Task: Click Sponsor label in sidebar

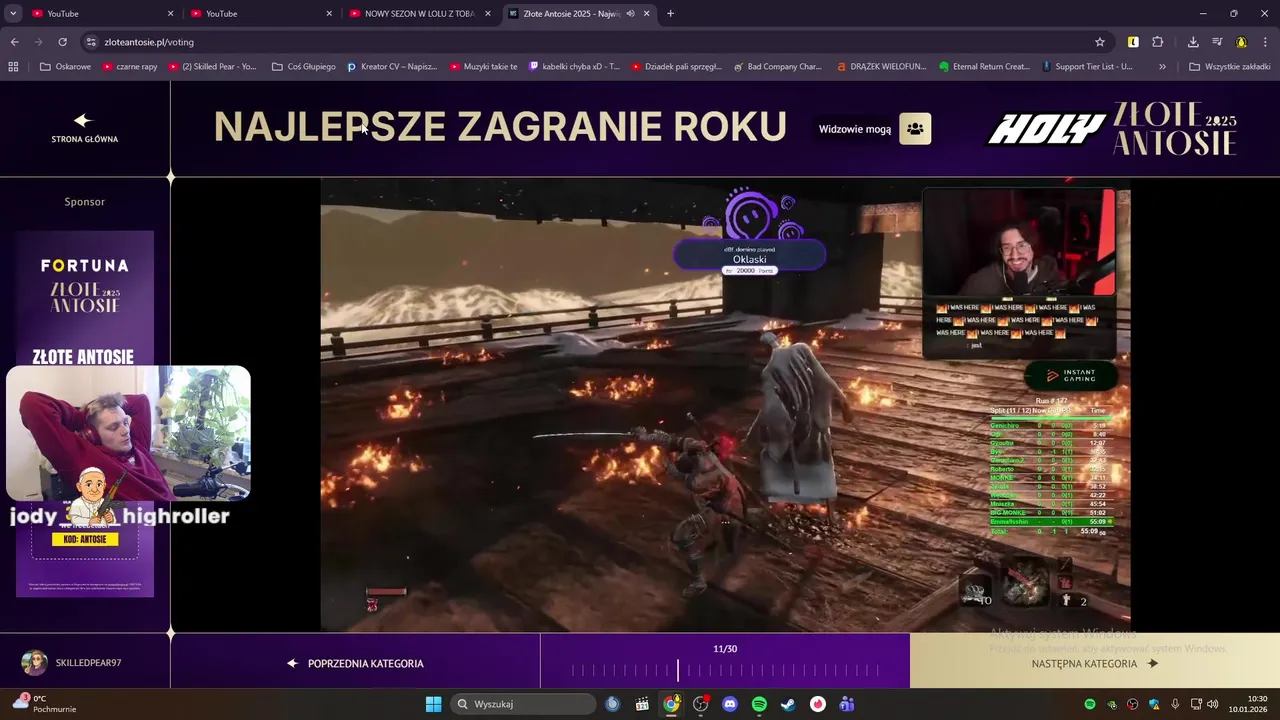Action: coord(85,202)
